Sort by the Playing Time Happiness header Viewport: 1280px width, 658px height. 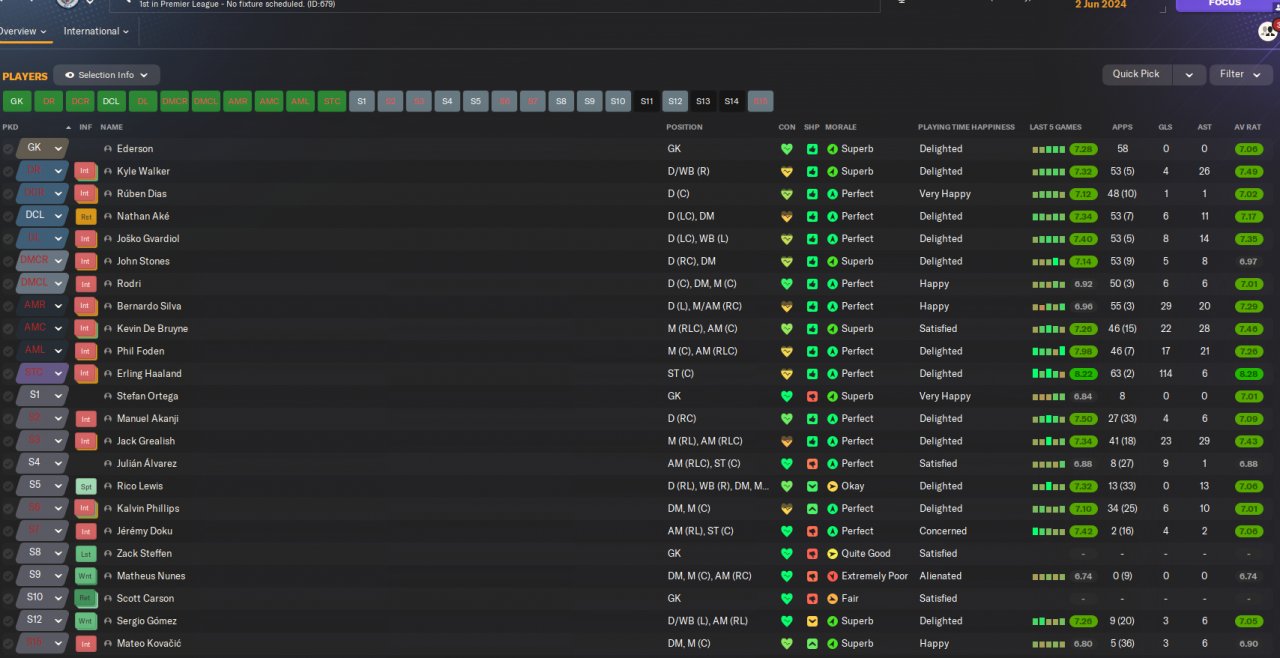tap(966, 127)
